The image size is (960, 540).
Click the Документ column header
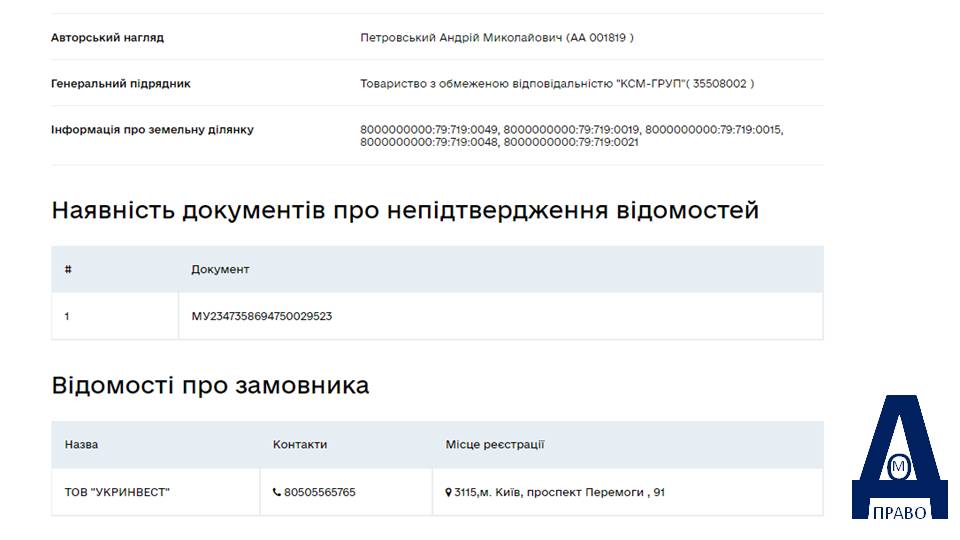(220, 269)
